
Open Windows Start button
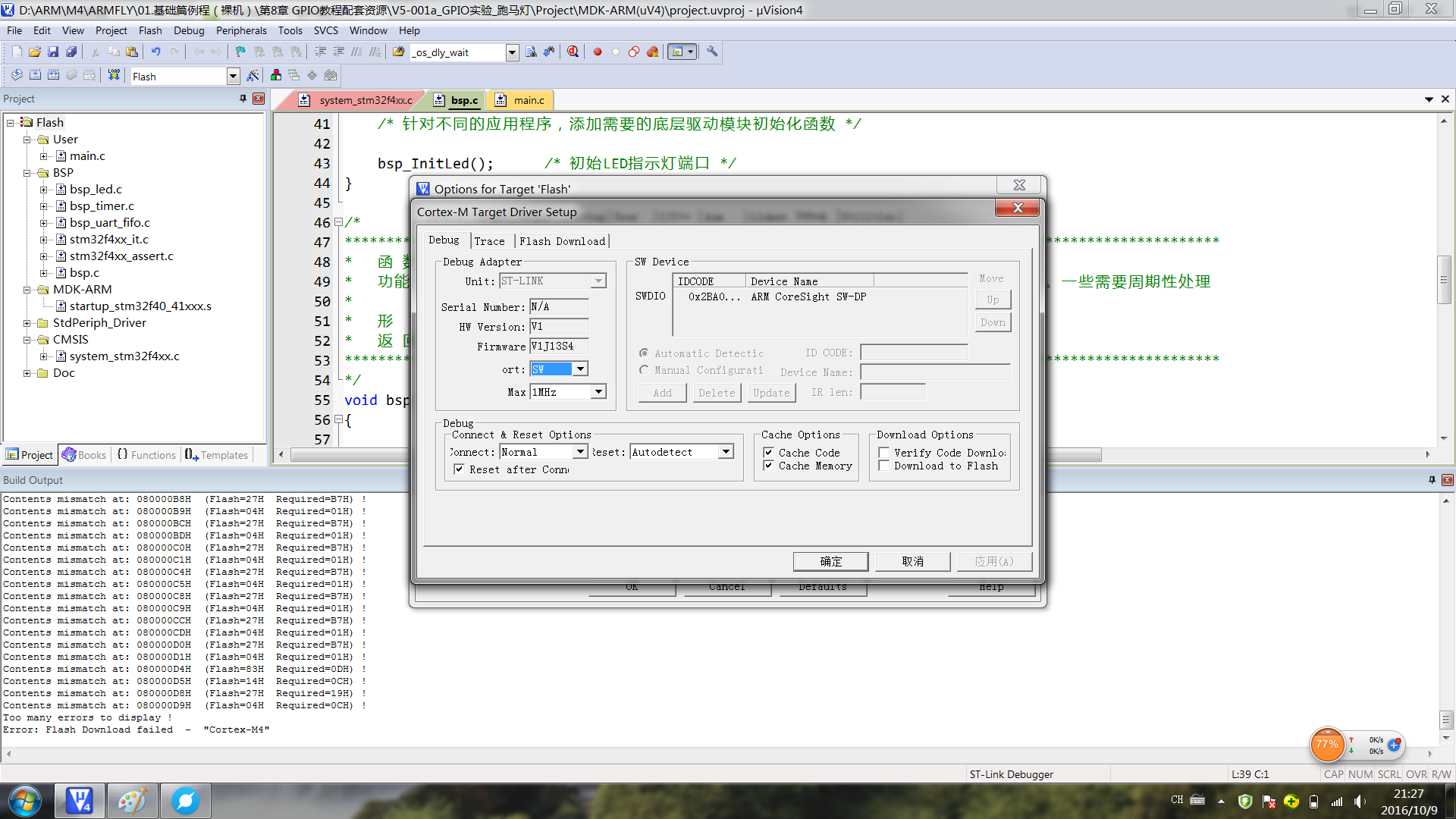(x=25, y=801)
